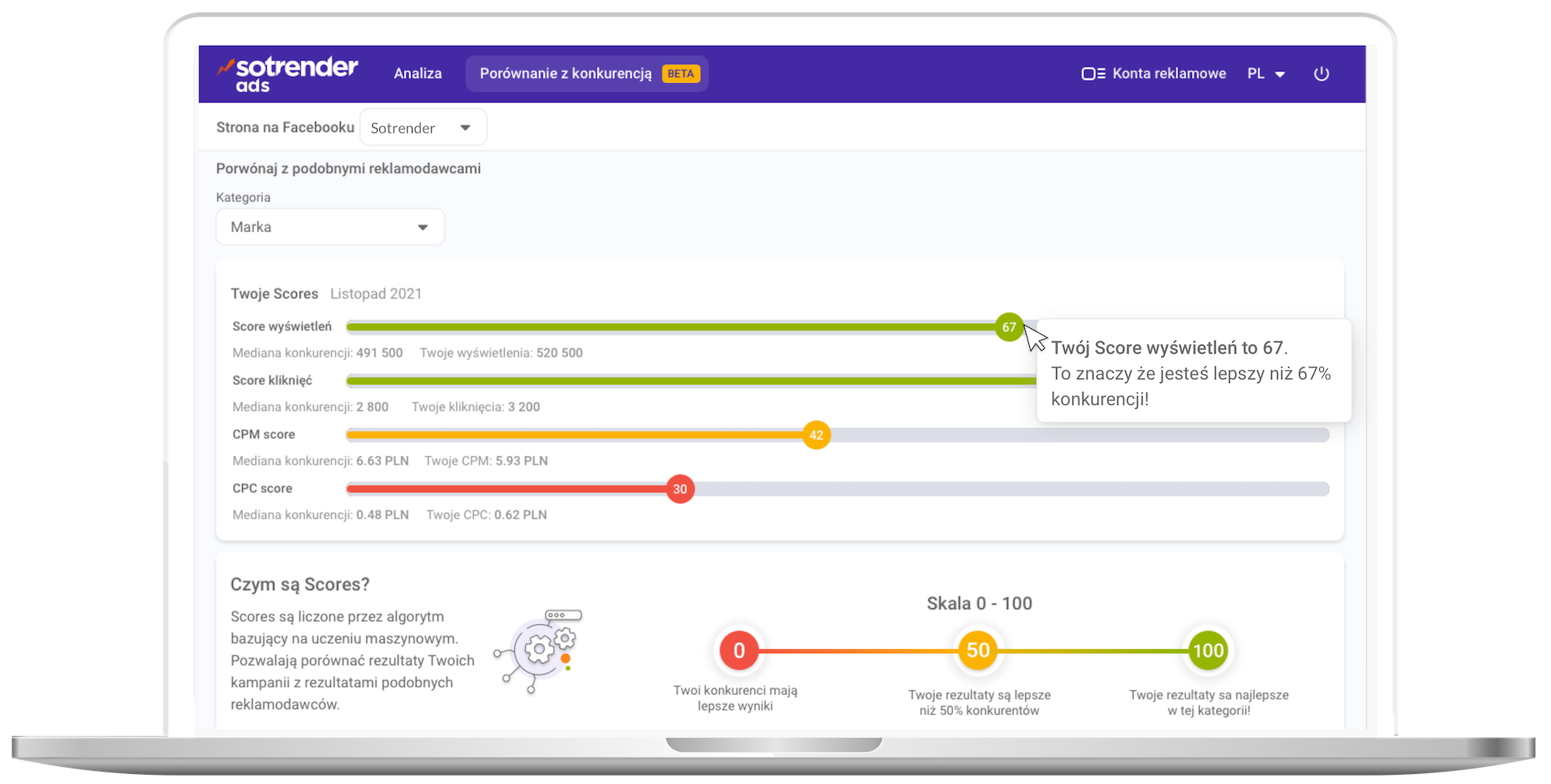Click the yellow 50 scale circle
The image size is (1551, 784).
(x=978, y=650)
